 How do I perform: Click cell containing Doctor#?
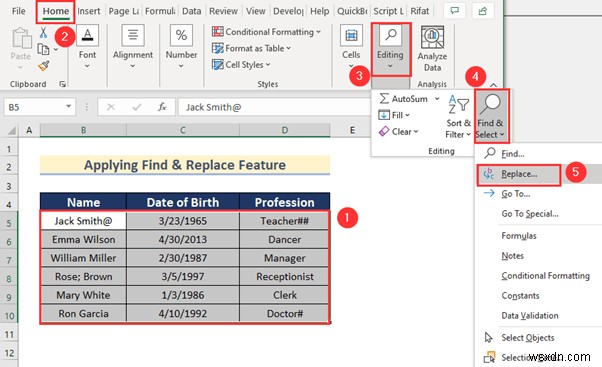pyautogui.click(x=284, y=314)
